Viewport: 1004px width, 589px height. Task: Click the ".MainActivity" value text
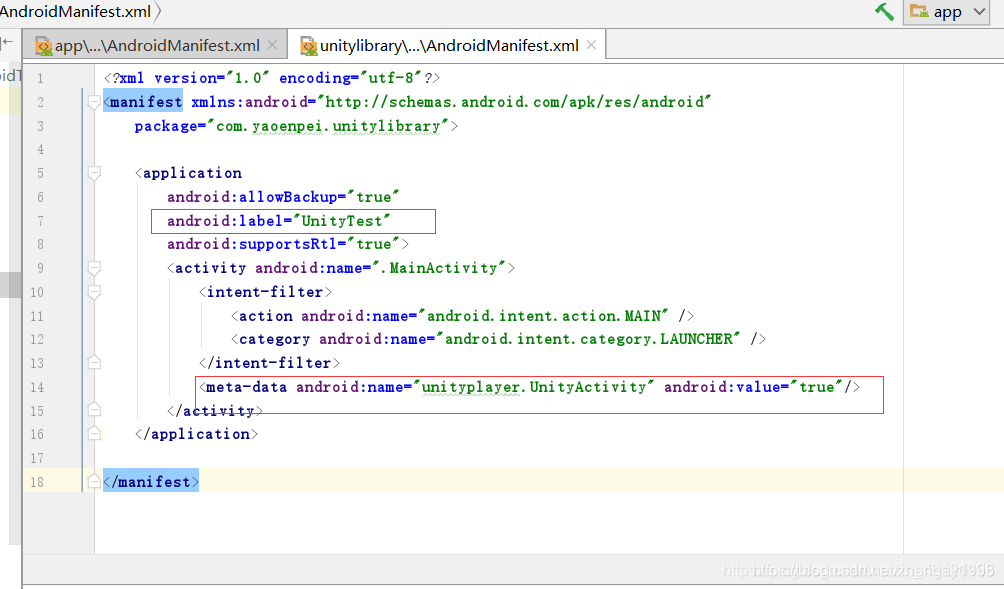pyautogui.click(x=439, y=268)
